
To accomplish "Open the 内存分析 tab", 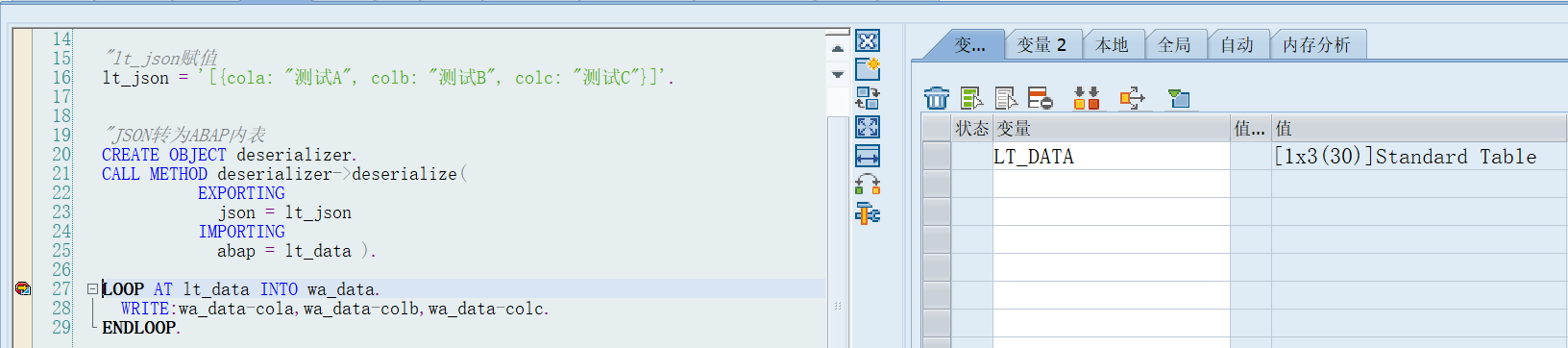I will [x=1316, y=45].
